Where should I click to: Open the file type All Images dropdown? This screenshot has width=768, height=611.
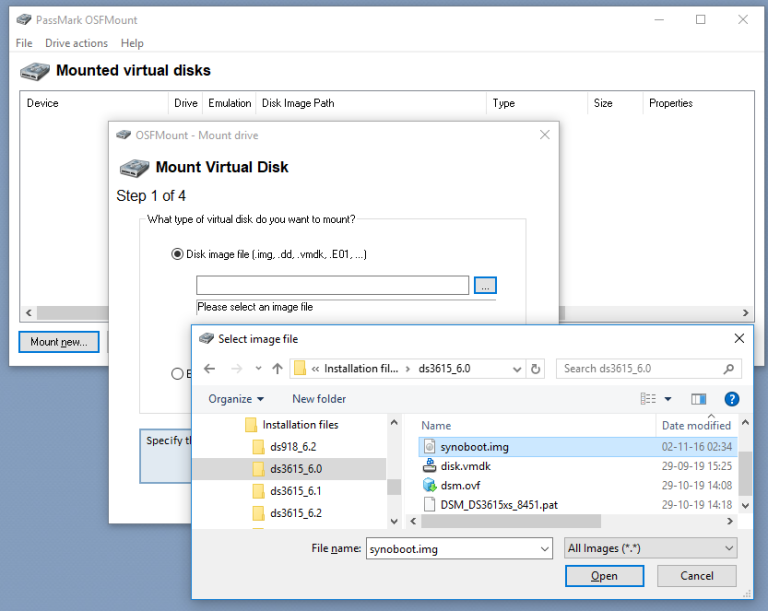coord(650,548)
